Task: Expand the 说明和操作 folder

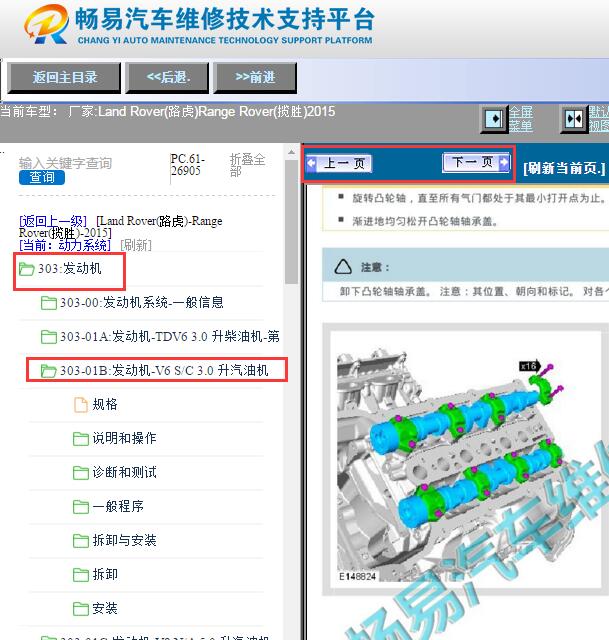Action: 124,439
